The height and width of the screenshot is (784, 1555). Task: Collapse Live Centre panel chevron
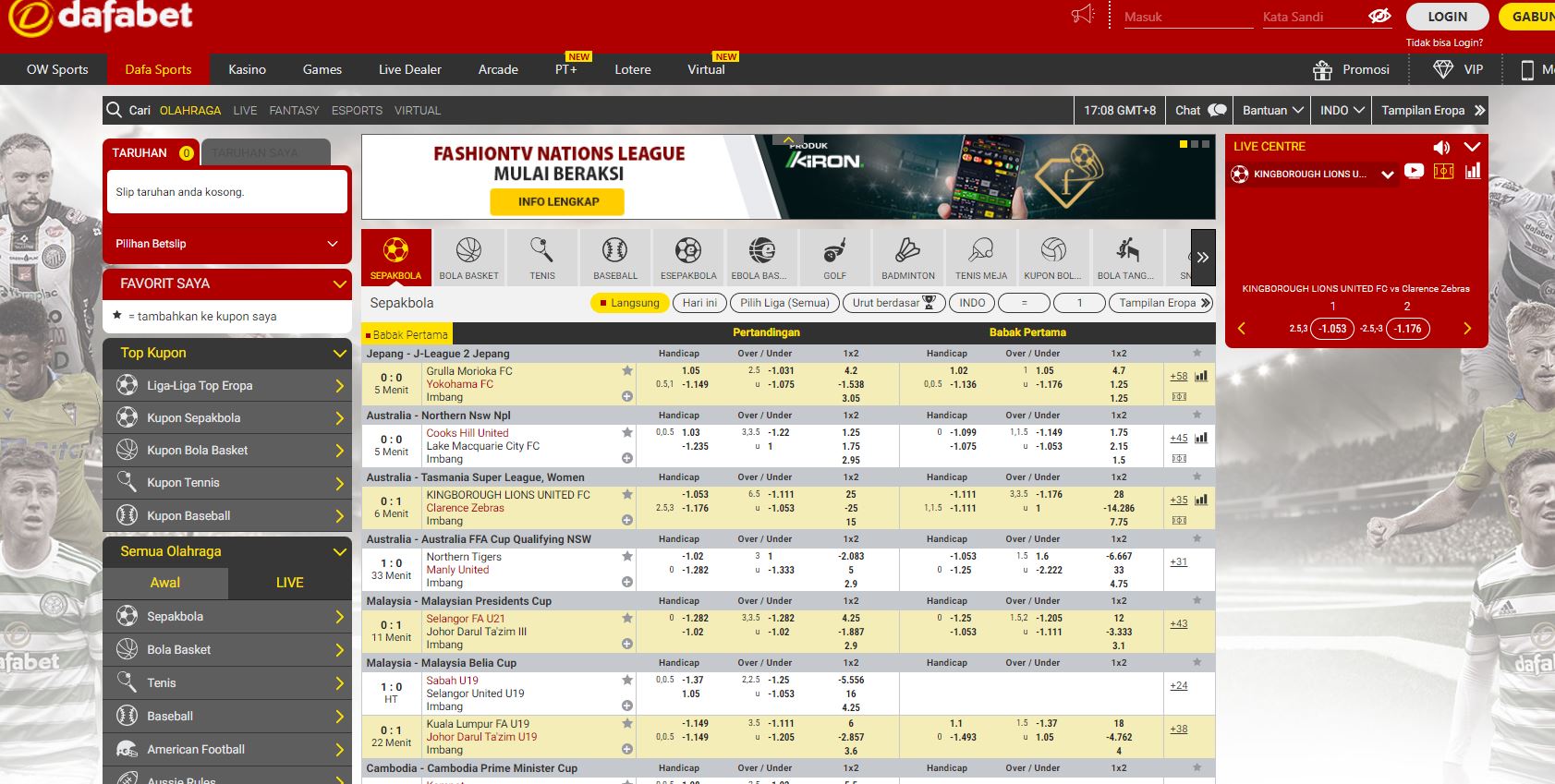(x=1472, y=147)
